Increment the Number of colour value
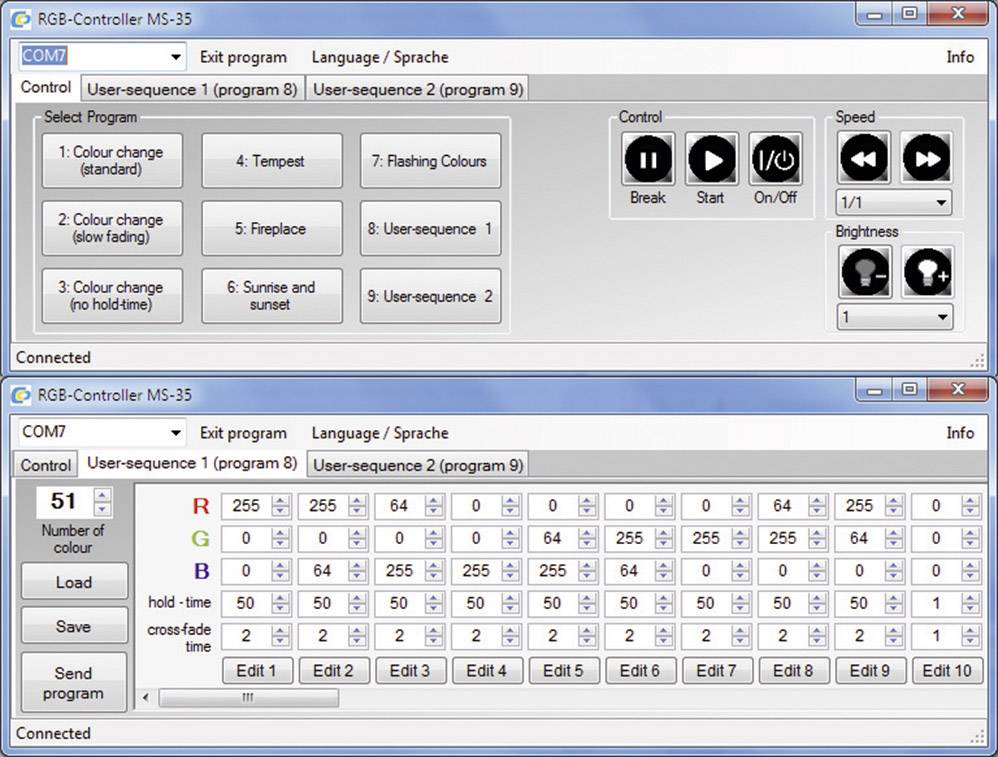Screen dimensions: 998x757 tap(104, 497)
